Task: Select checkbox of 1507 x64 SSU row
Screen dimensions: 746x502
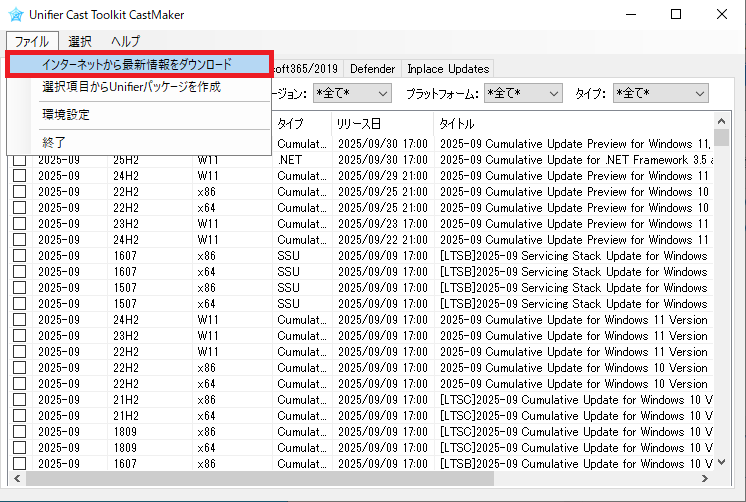Action: pos(20,303)
